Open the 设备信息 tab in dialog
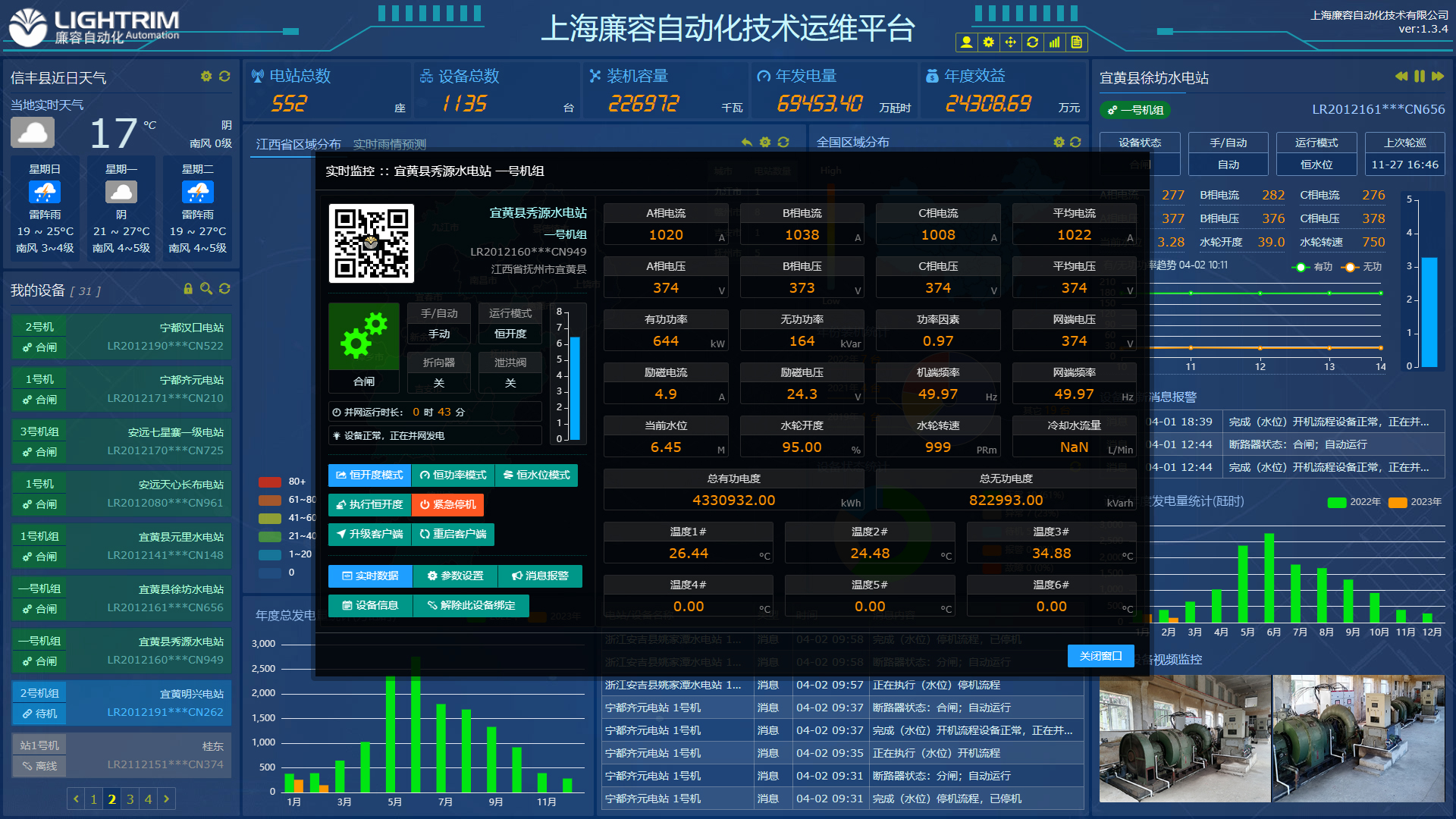The height and width of the screenshot is (819, 1456). click(371, 606)
